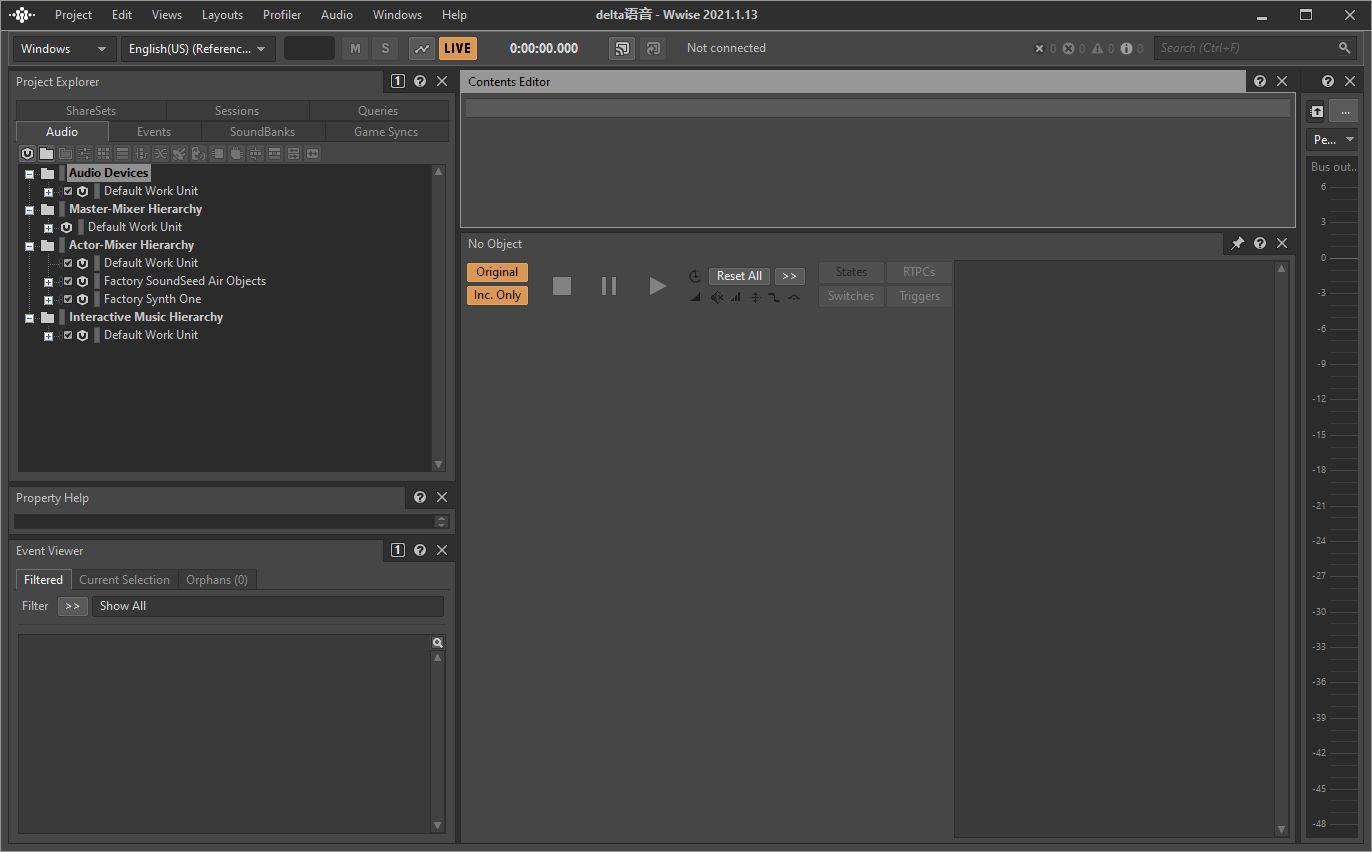Click the Start Capture profiler icon
The image size is (1372, 852).
click(x=422, y=48)
